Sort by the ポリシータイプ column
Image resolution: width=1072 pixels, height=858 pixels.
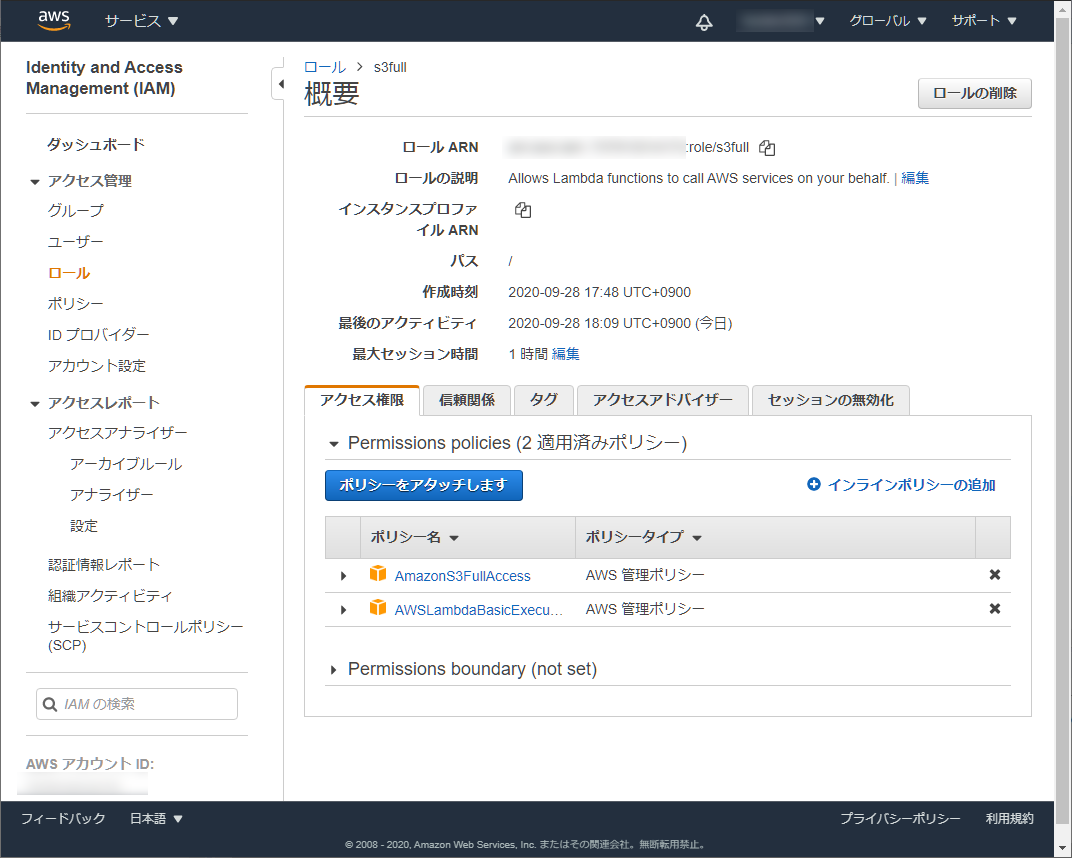[643, 537]
